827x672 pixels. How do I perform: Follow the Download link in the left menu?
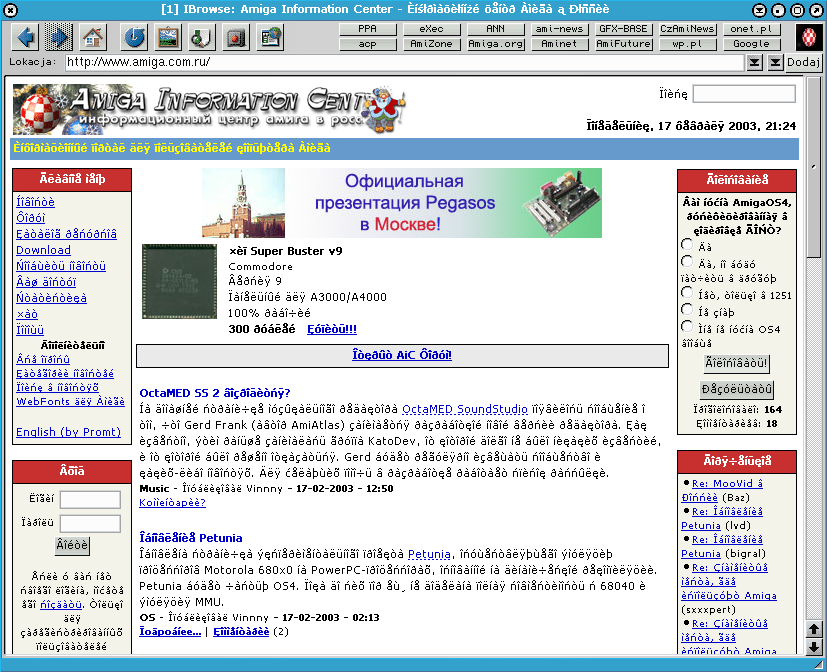[43, 250]
